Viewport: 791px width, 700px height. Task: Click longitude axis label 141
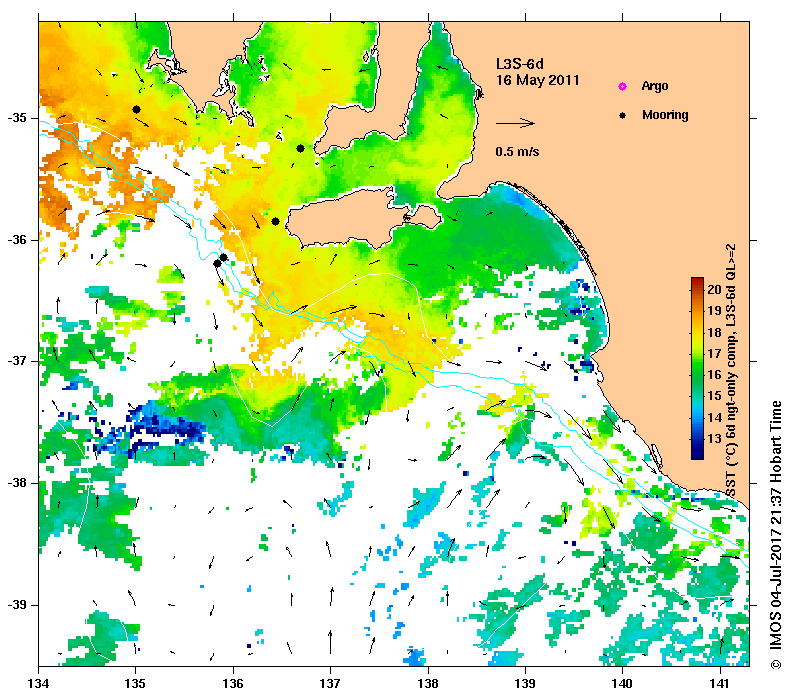[x=720, y=684]
